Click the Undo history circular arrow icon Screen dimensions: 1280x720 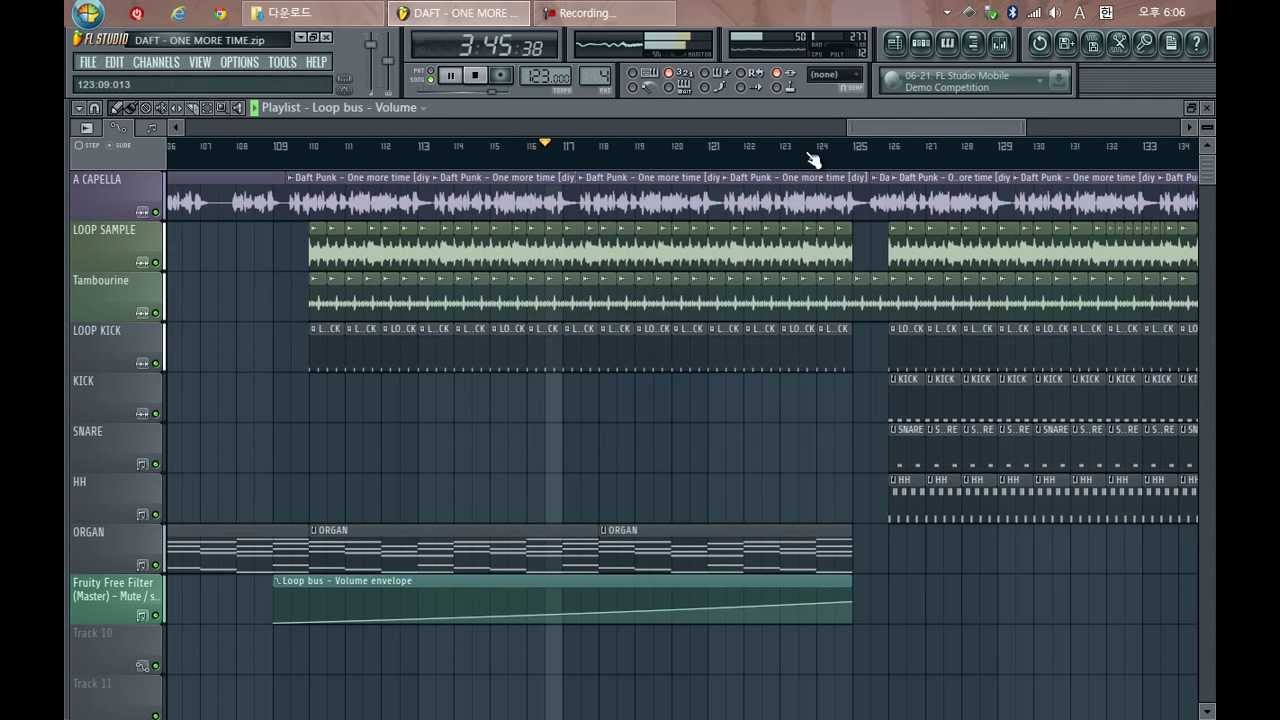click(x=1040, y=43)
